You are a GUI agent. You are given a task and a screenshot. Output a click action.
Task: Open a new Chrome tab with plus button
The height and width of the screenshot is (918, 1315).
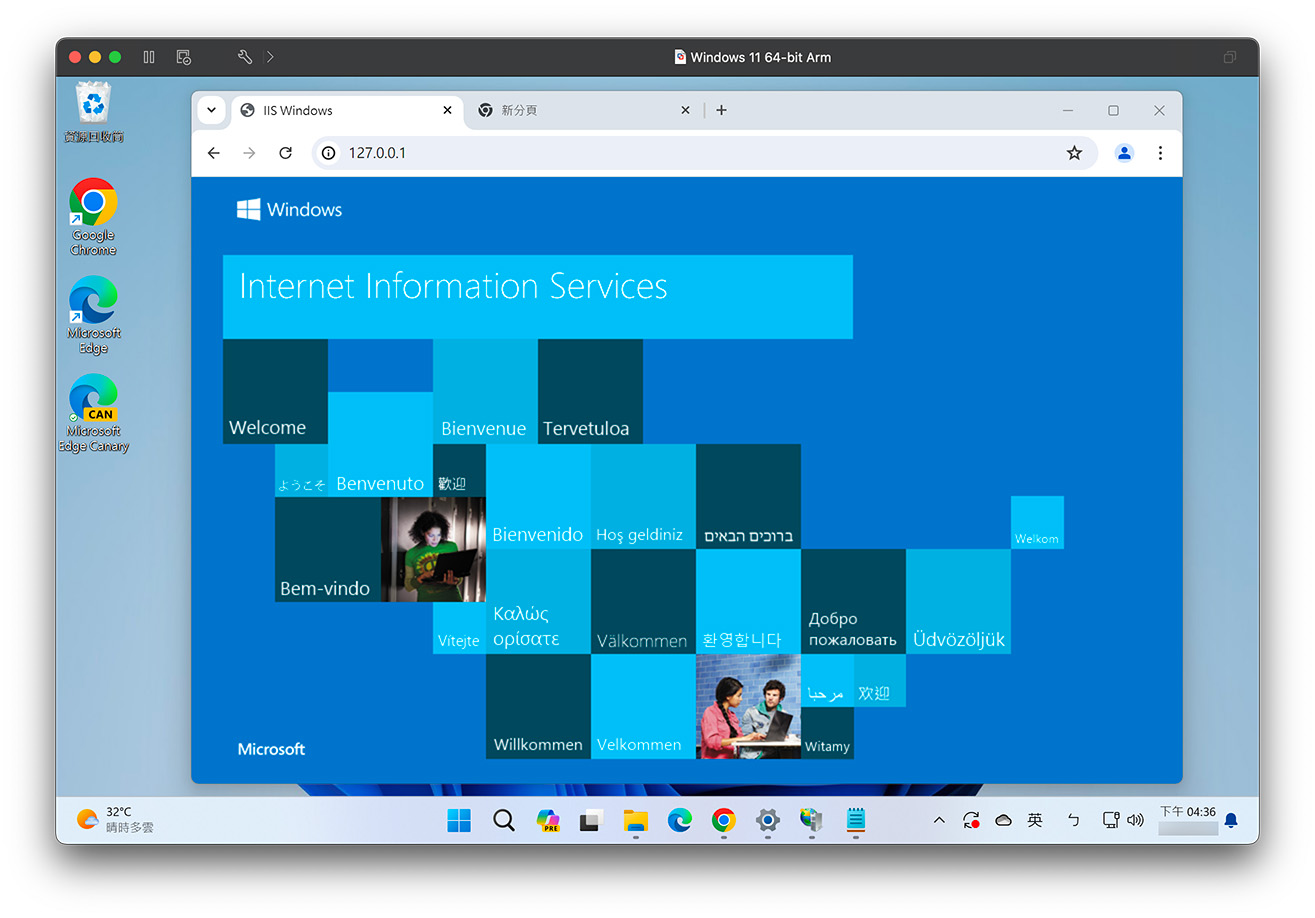tap(721, 110)
